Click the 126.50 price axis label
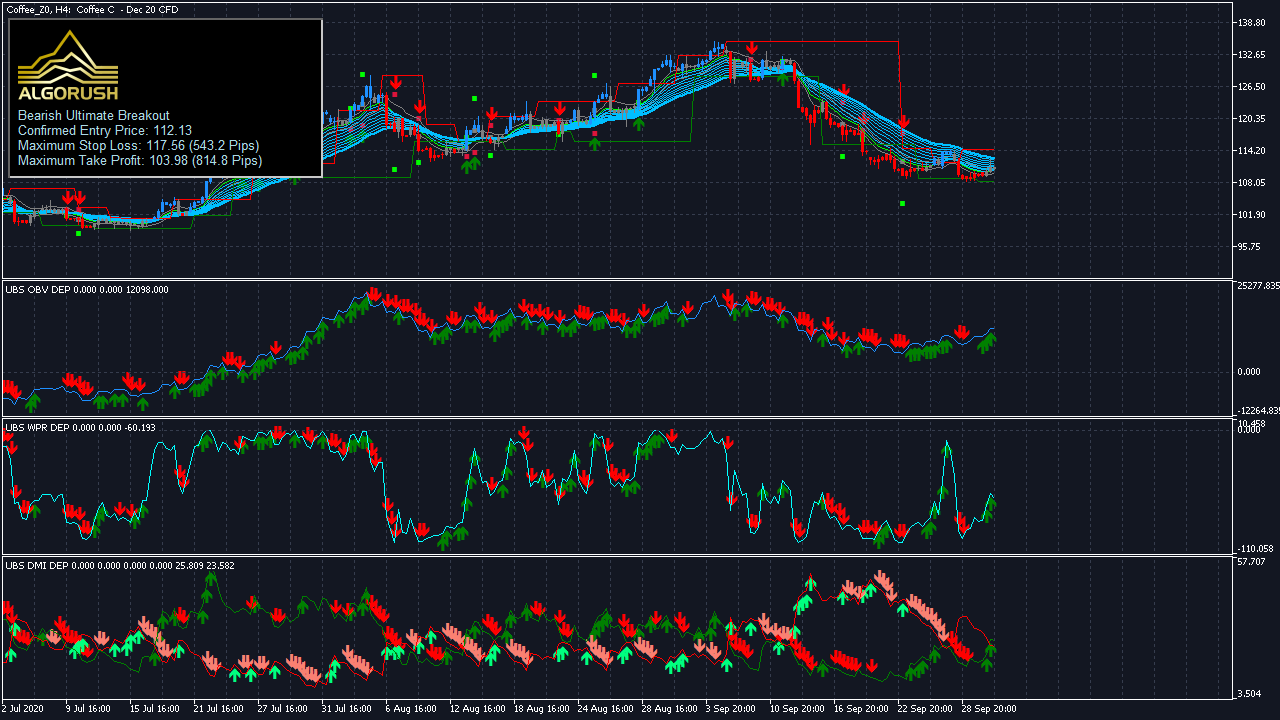The width and height of the screenshot is (1280, 720). 1252,86
